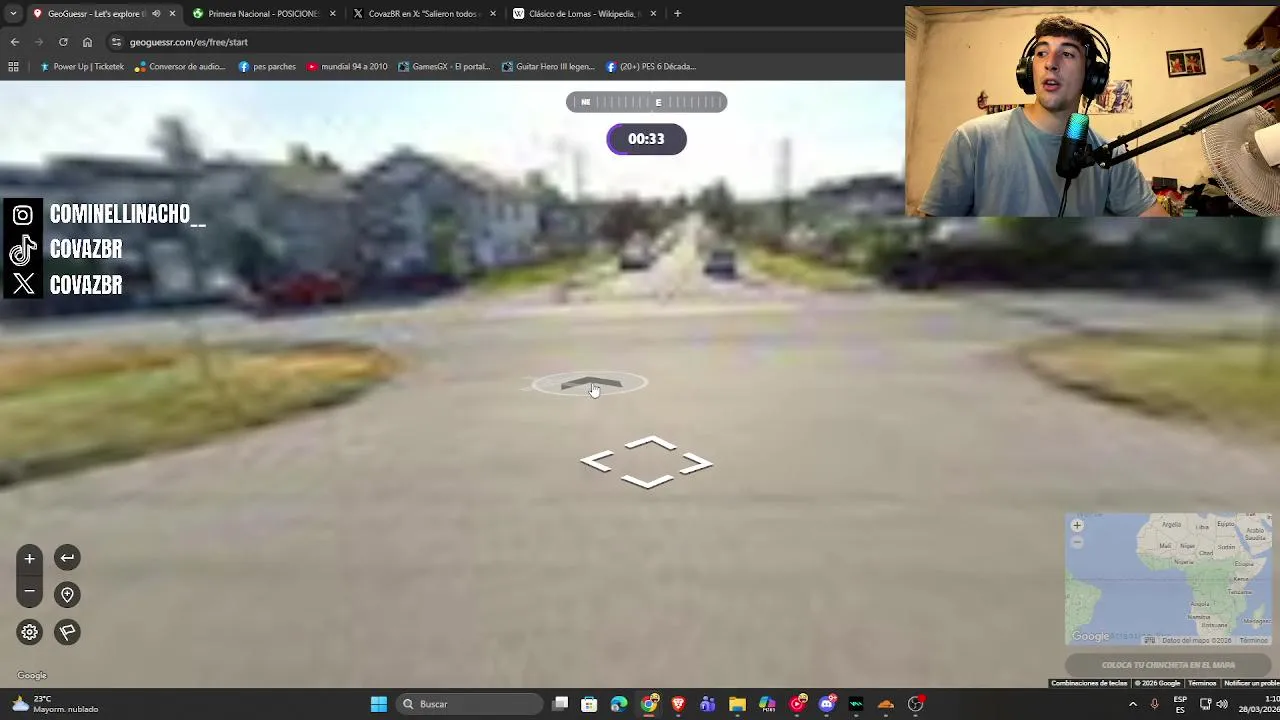
Task: Click Notificar un problema link
Action: (1252, 683)
